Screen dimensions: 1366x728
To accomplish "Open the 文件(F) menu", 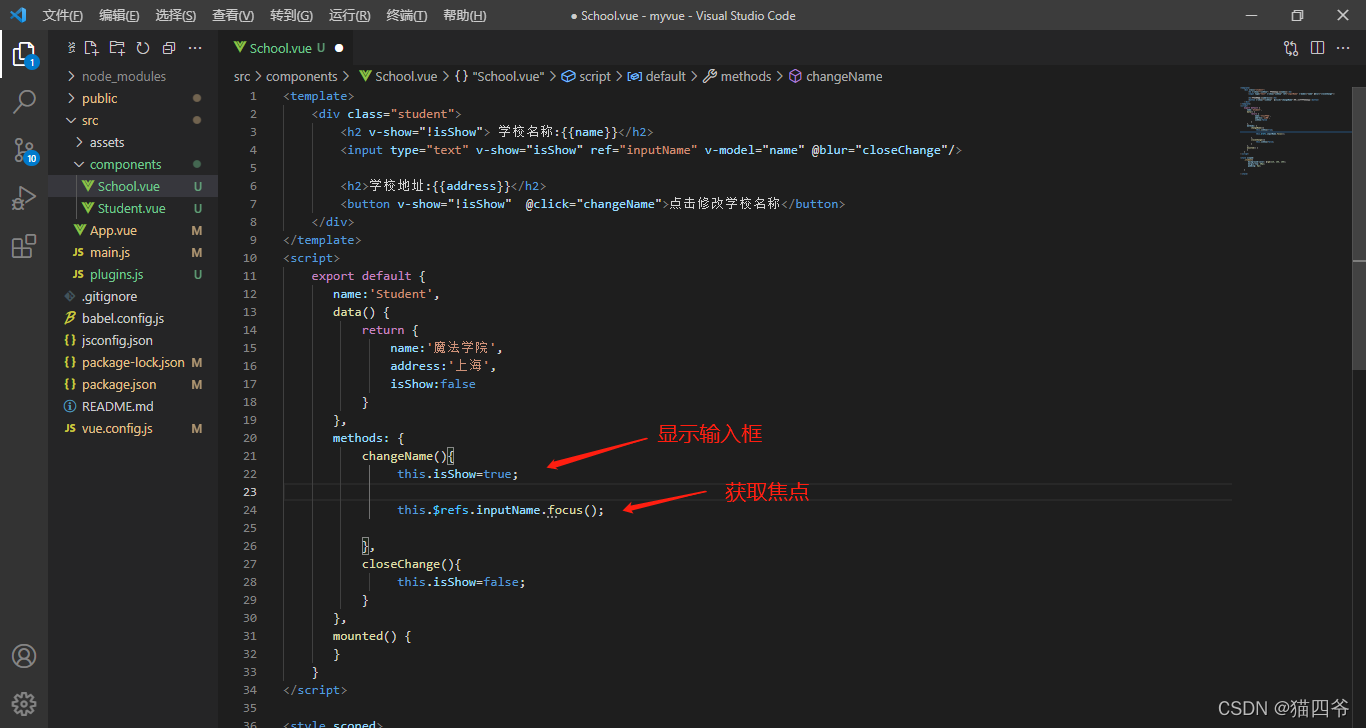I will click(63, 15).
